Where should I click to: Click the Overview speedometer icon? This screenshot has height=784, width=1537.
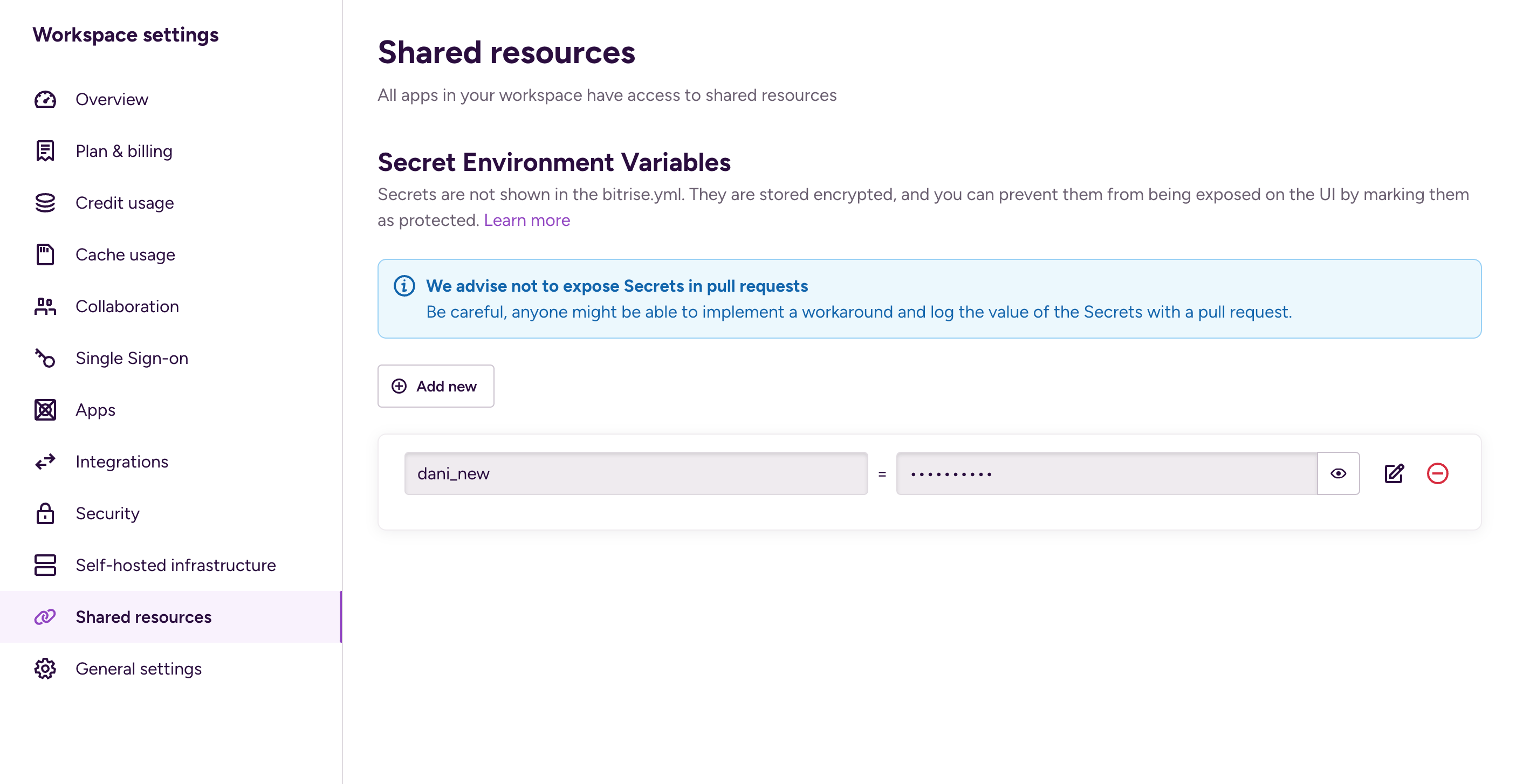[45, 100]
